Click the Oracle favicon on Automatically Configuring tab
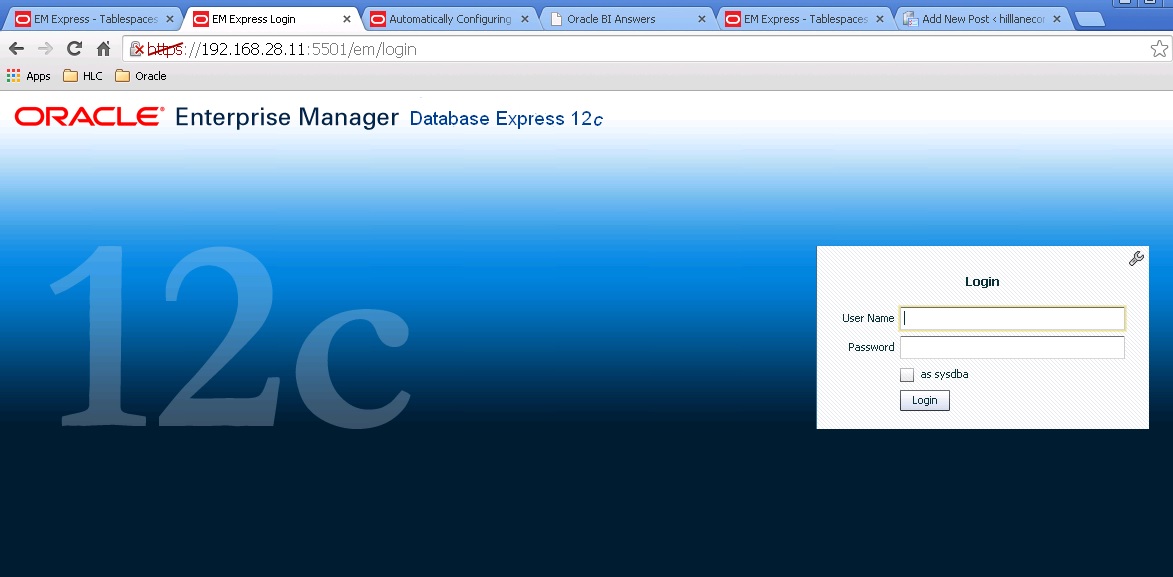 (379, 19)
